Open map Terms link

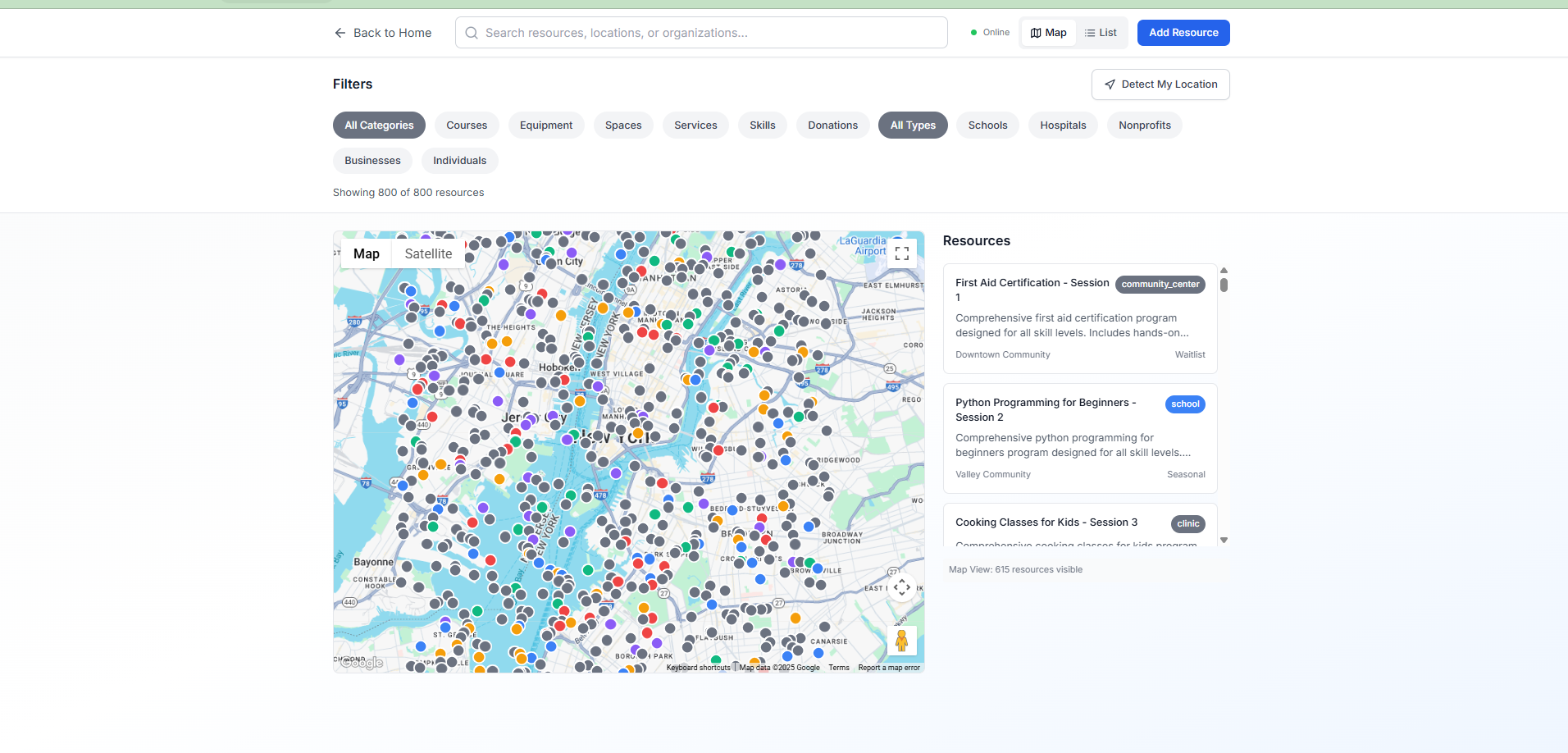839,668
